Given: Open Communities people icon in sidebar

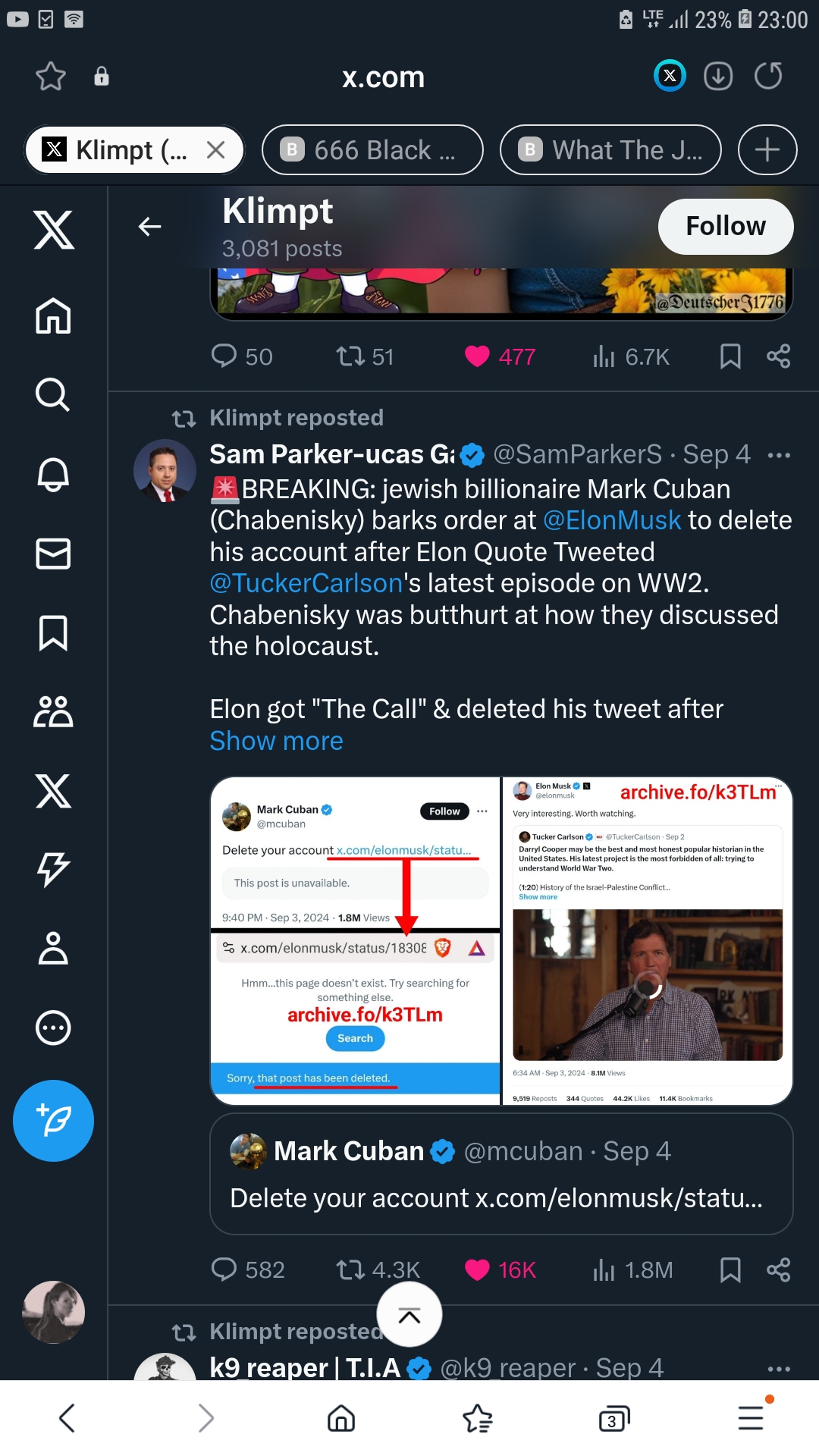Looking at the screenshot, I should 53,711.
